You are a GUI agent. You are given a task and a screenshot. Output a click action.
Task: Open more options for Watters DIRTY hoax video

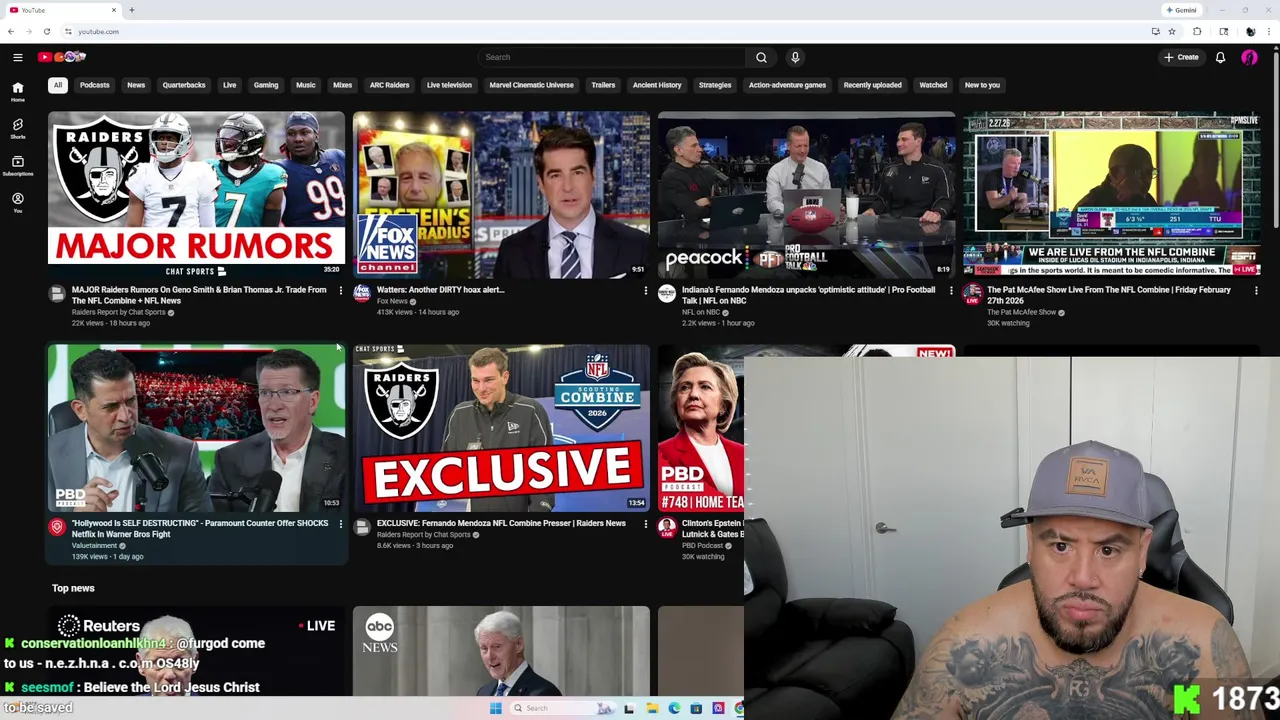pyautogui.click(x=645, y=291)
